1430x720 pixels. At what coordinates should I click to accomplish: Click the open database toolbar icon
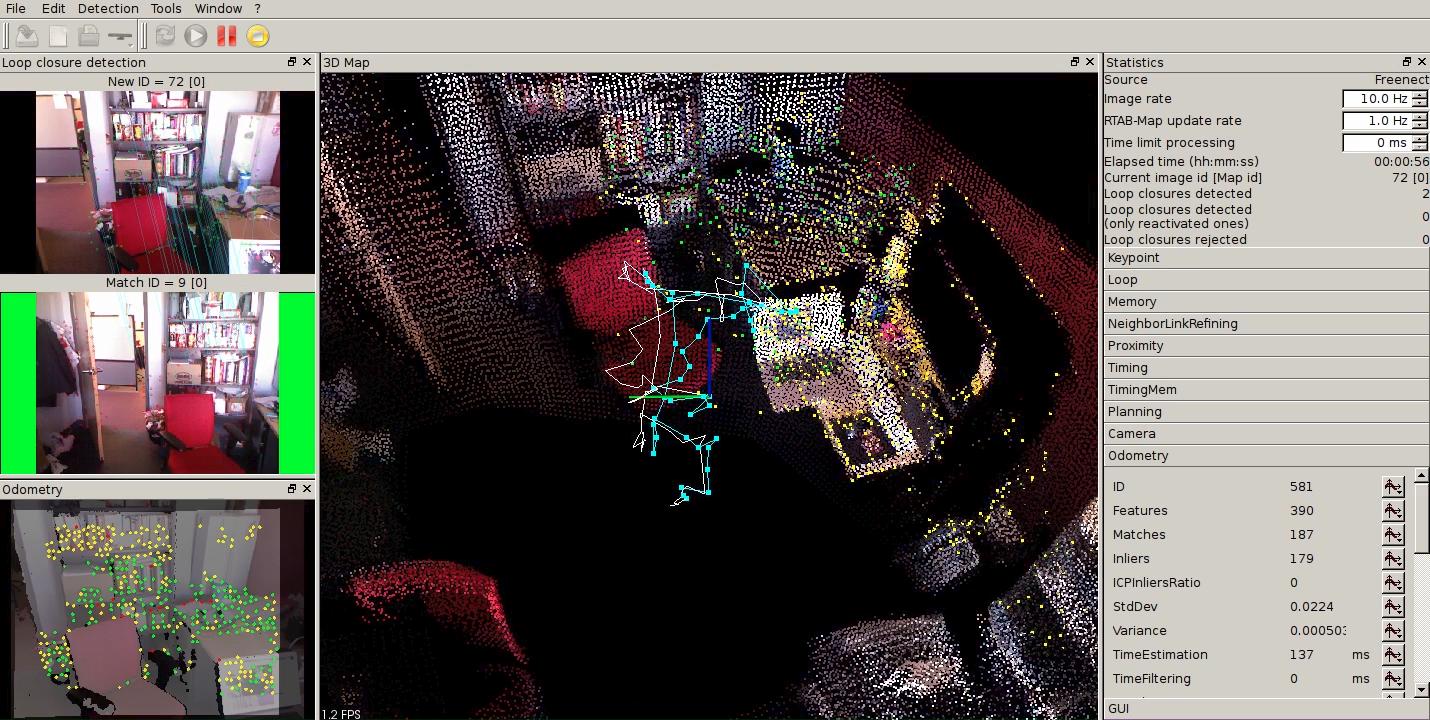click(x=27, y=36)
